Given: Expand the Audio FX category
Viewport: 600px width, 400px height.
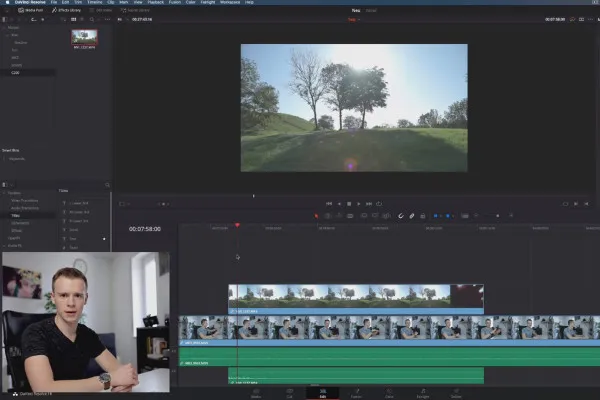Looking at the screenshot, I should [4, 245].
